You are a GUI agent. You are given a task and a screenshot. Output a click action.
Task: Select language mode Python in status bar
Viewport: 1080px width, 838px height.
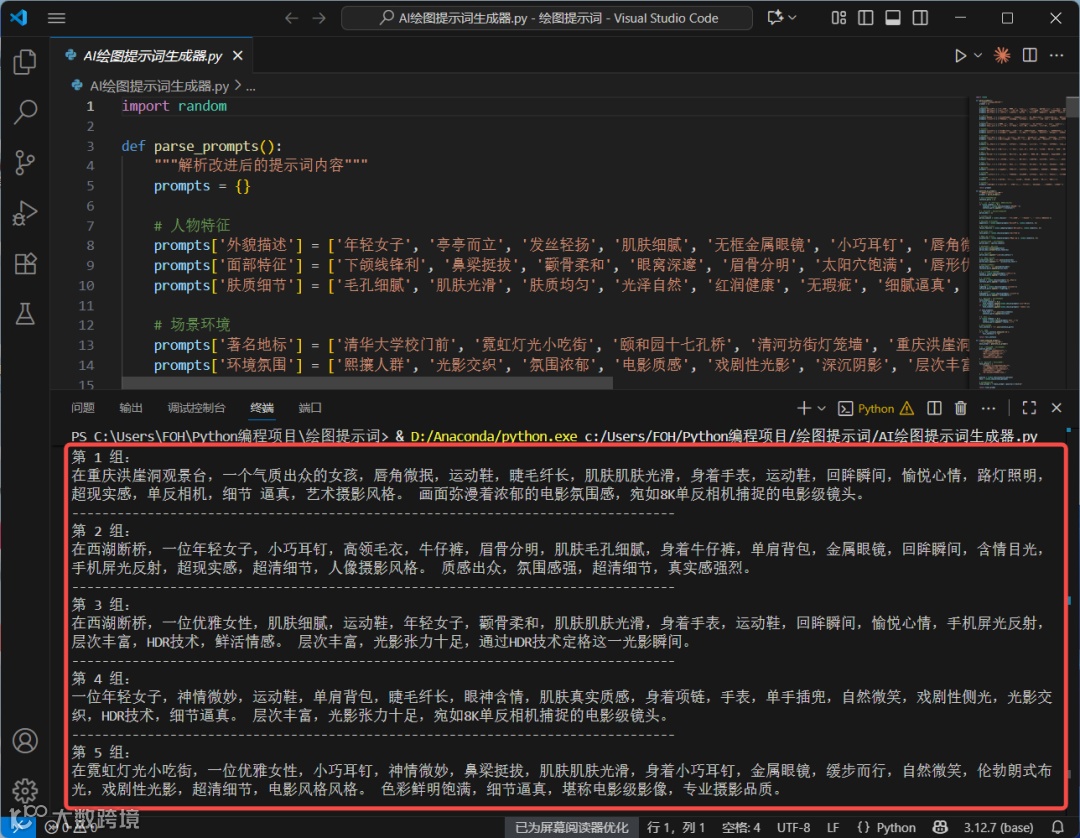pyautogui.click(x=886, y=828)
